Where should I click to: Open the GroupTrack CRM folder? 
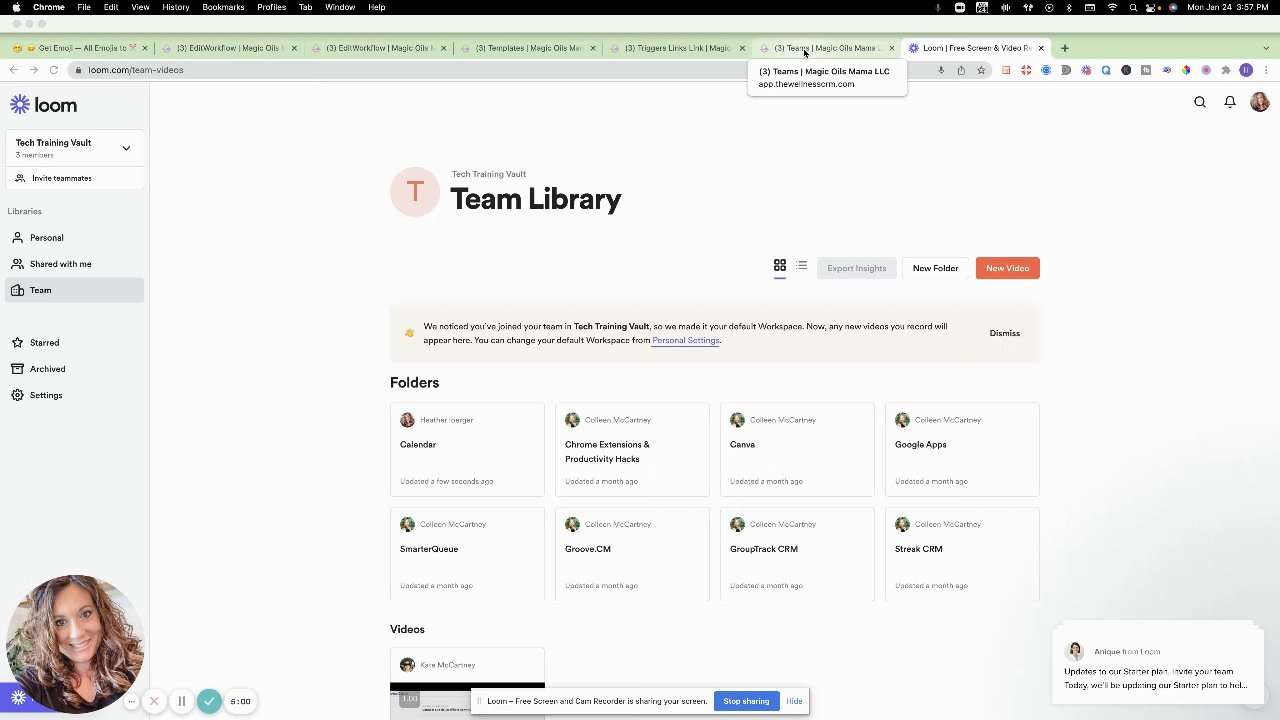click(x=797, y=554)
